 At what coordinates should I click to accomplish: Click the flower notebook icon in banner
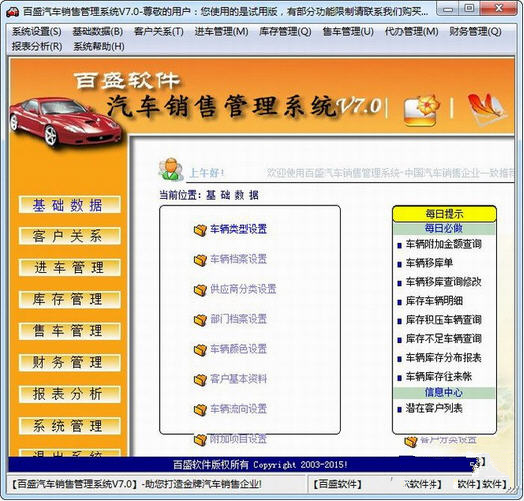pyautogui.click(x=422, y=110)
